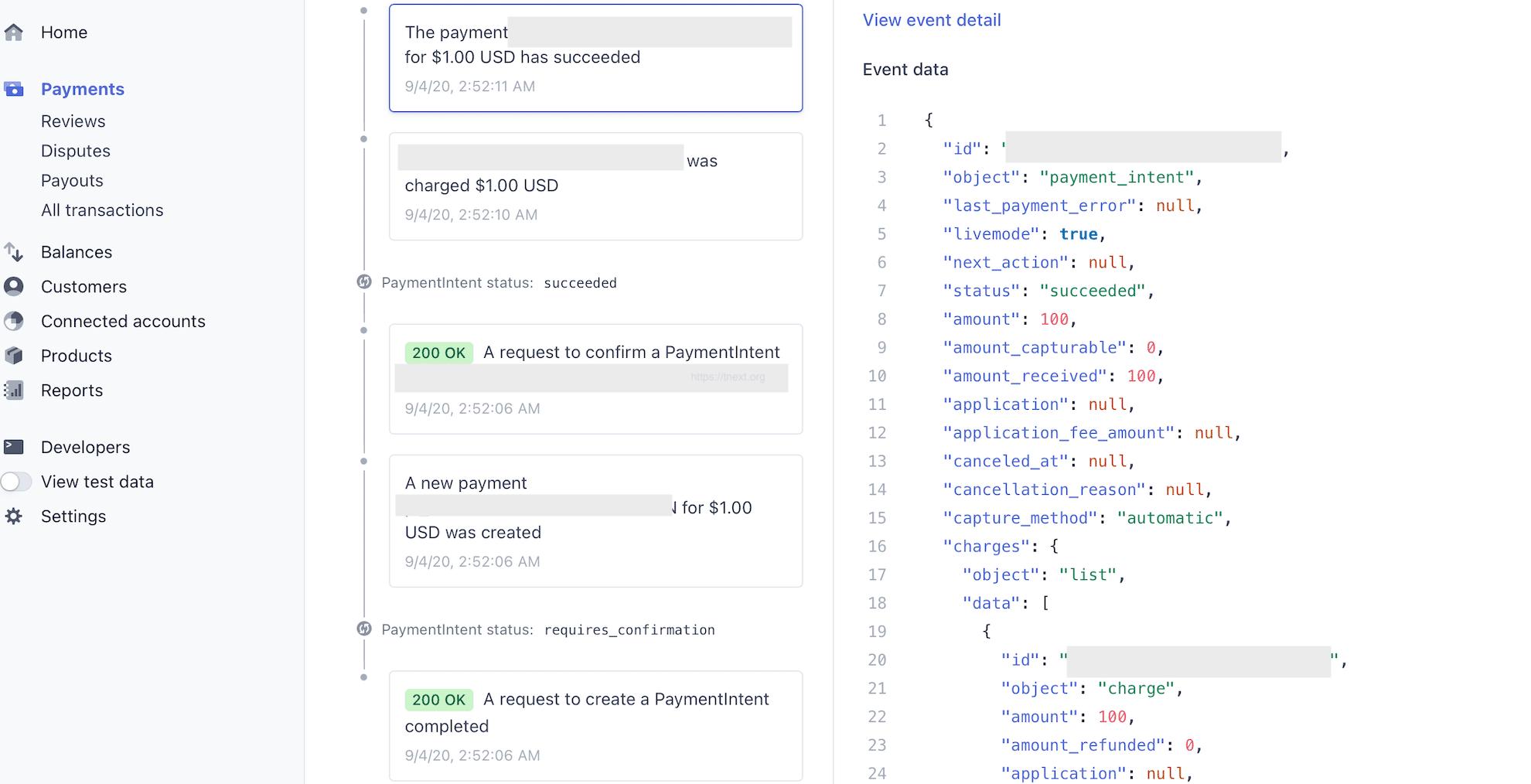This screenshot has width=1531, height=784.
Task: Click the Payments wallet icon
Action: pos(14,89)
